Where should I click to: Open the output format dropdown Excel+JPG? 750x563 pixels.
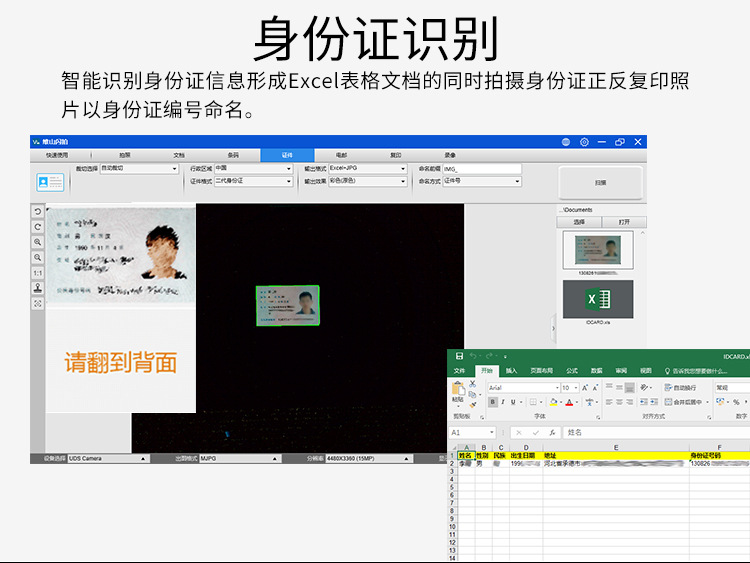(x=367, y=168)
